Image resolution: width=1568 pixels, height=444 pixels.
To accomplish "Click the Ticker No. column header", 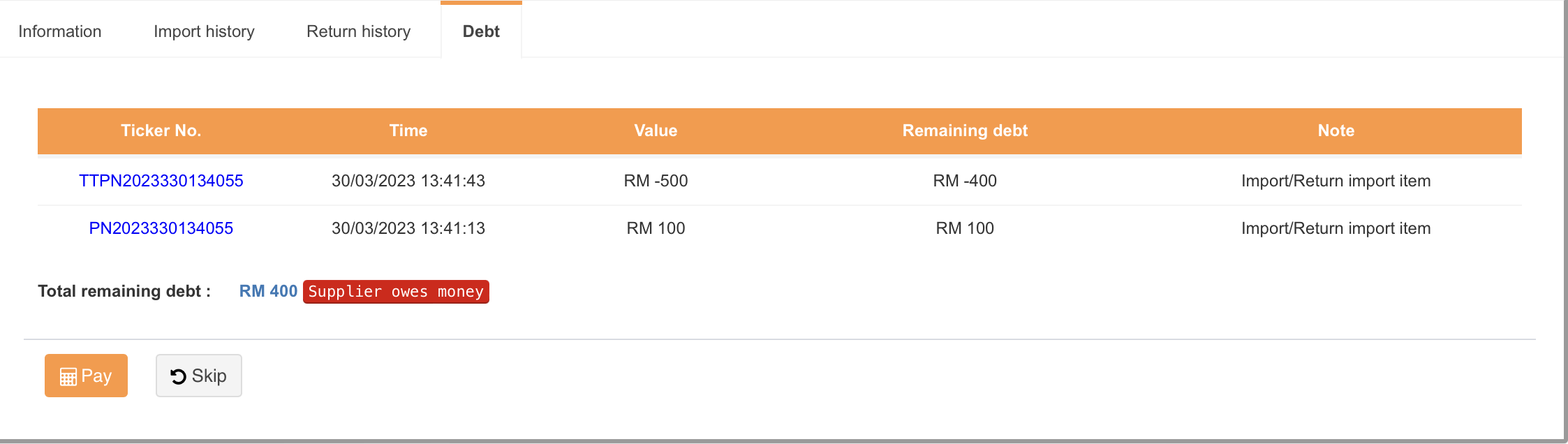I will [161, 131].
